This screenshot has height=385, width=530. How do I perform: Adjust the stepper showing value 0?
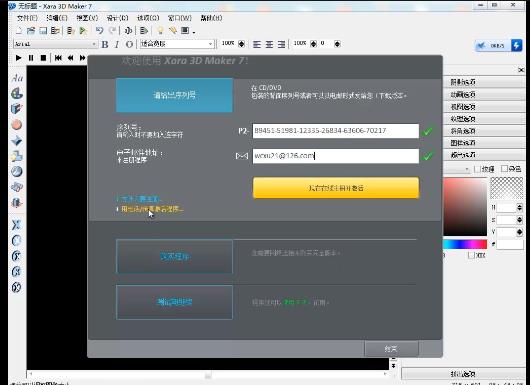[x=337, y=44]
